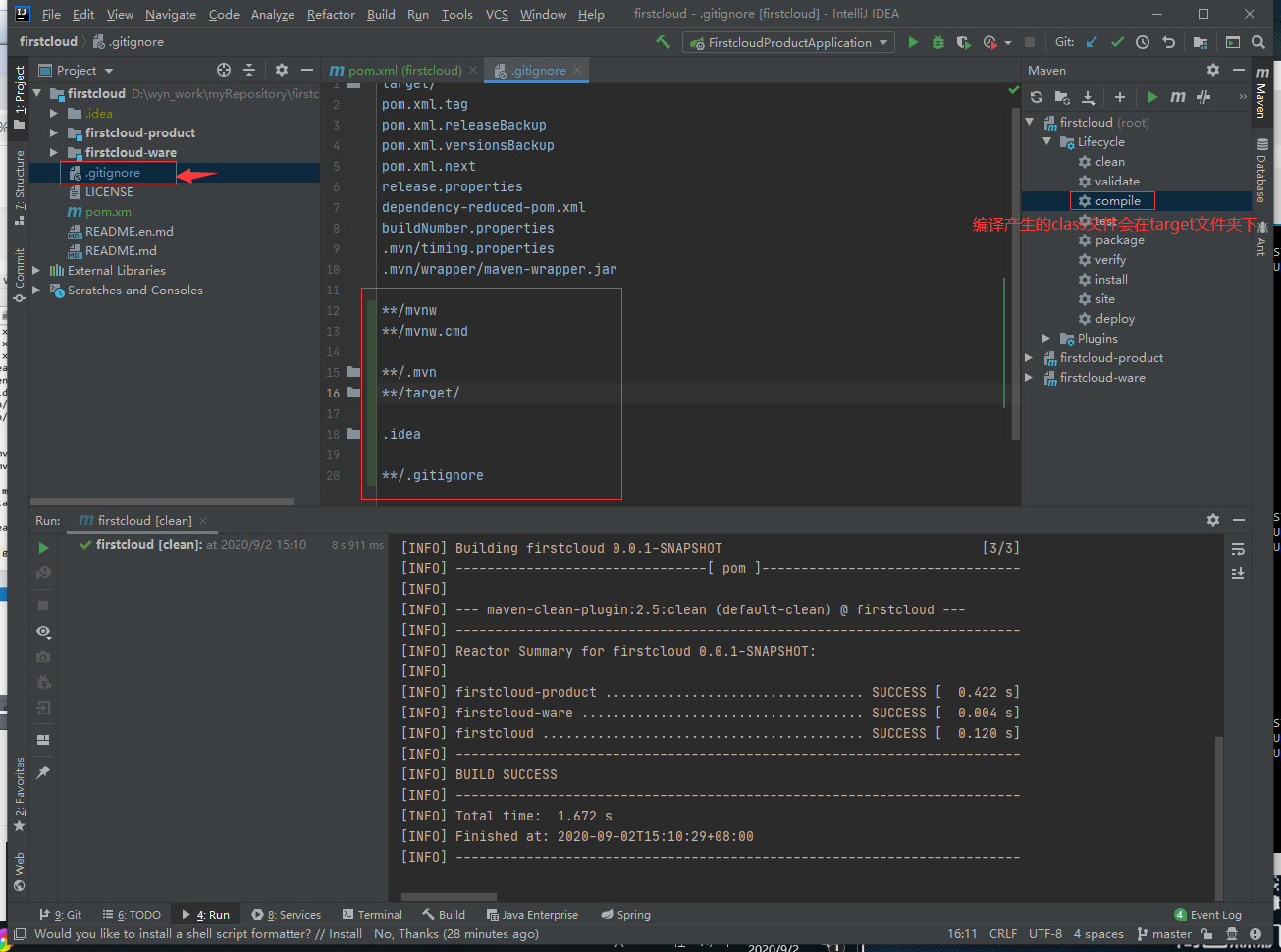Click UTF-8 encoding in status bar
Screen dimensions: 1281x952
[x=1045, y=934]
